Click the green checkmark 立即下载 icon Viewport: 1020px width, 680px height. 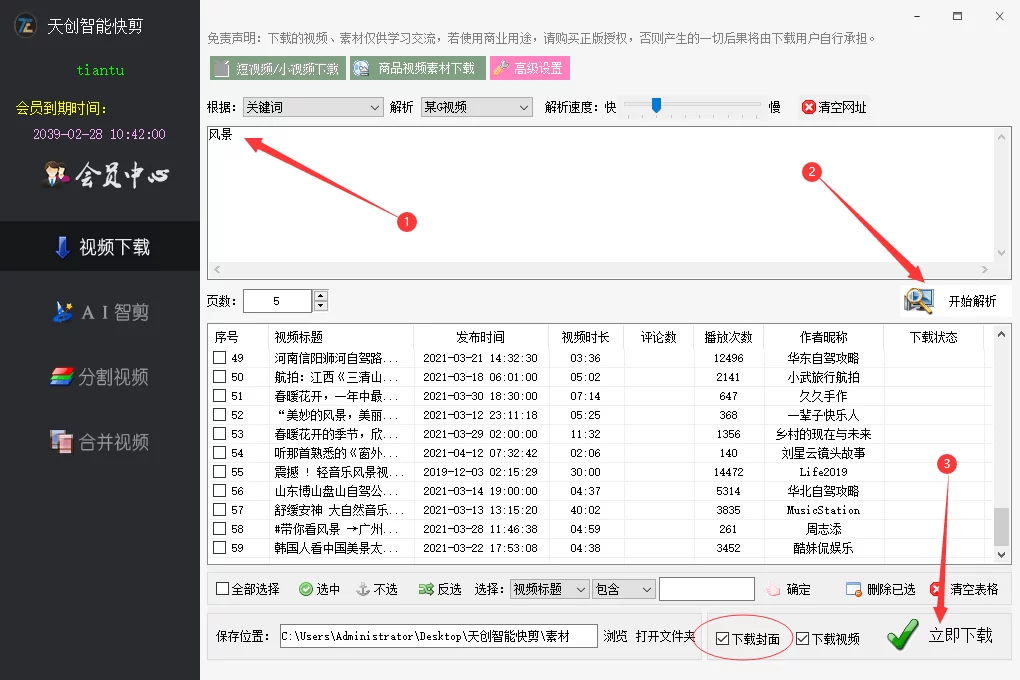(x=903, y=635)
